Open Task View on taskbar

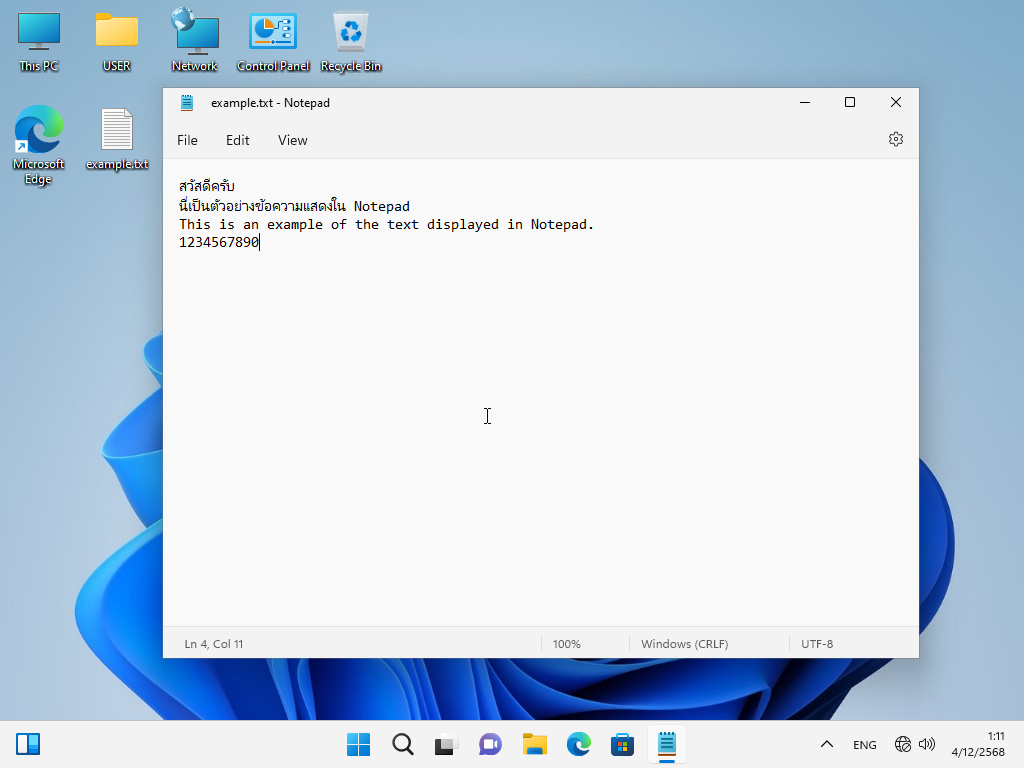pyautogui.click(x=446, y=744)
